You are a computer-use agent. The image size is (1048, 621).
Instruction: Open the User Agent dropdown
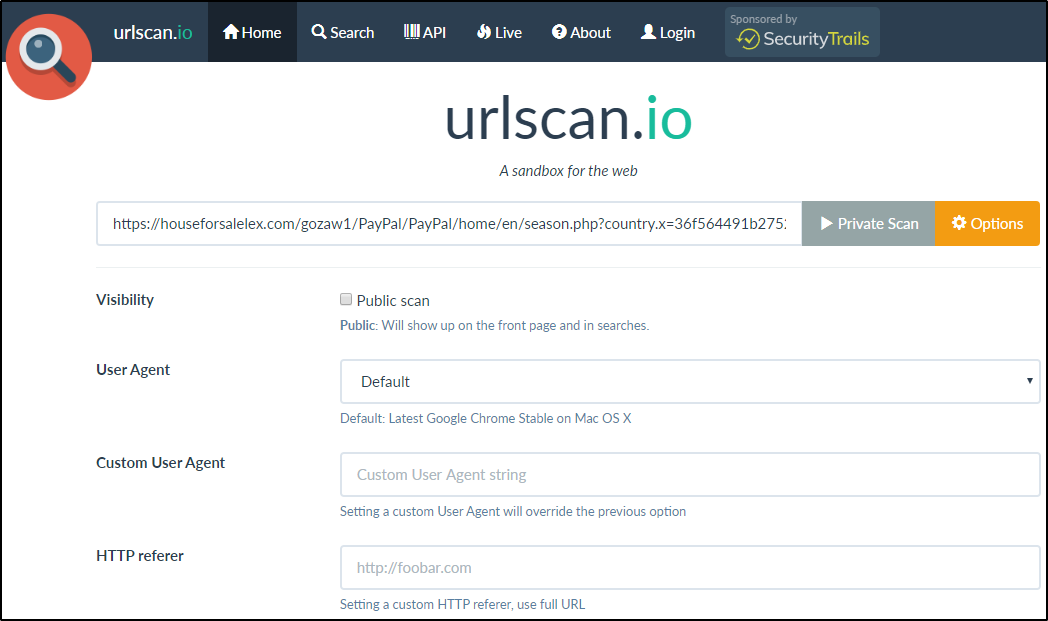pos(690,382)
